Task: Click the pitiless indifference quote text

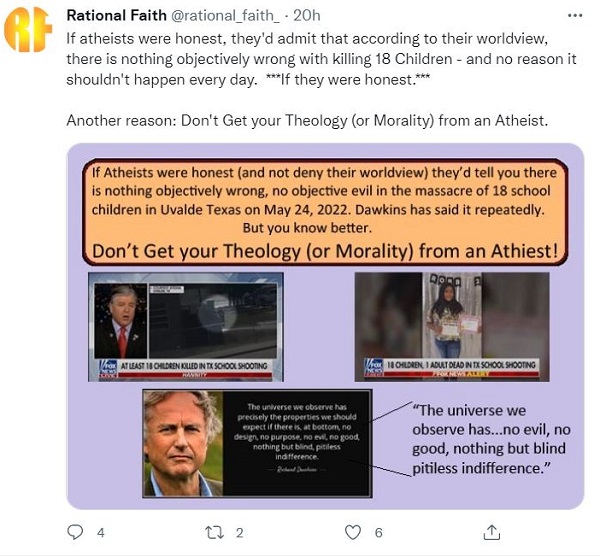Action: click(491, 439)
